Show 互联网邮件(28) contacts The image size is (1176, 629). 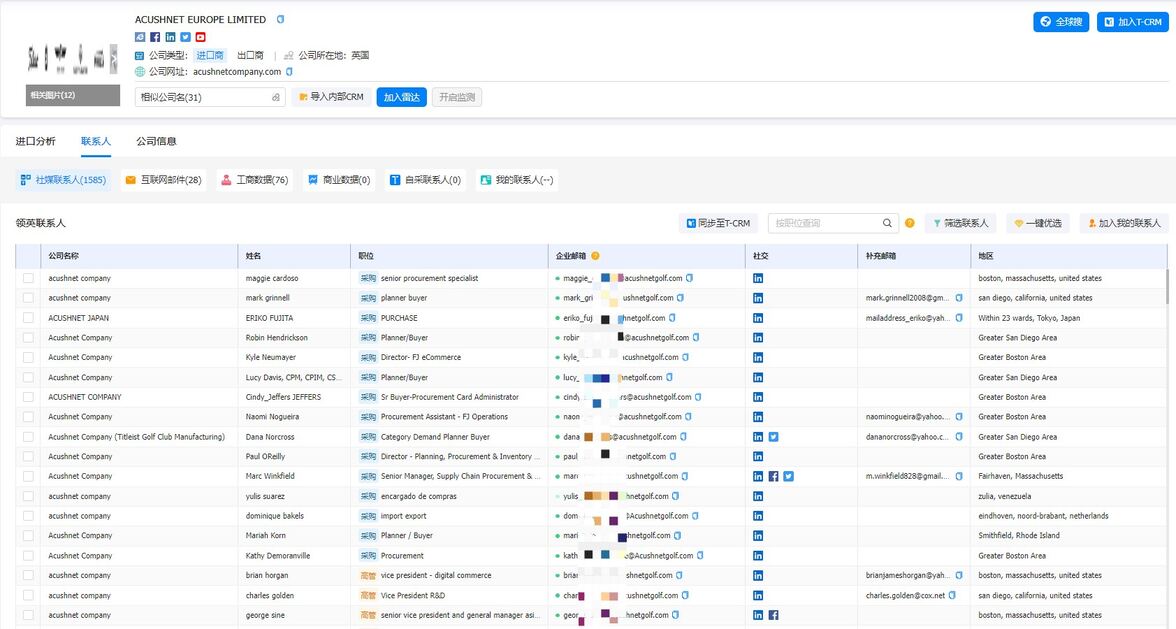tap(164, 180)
